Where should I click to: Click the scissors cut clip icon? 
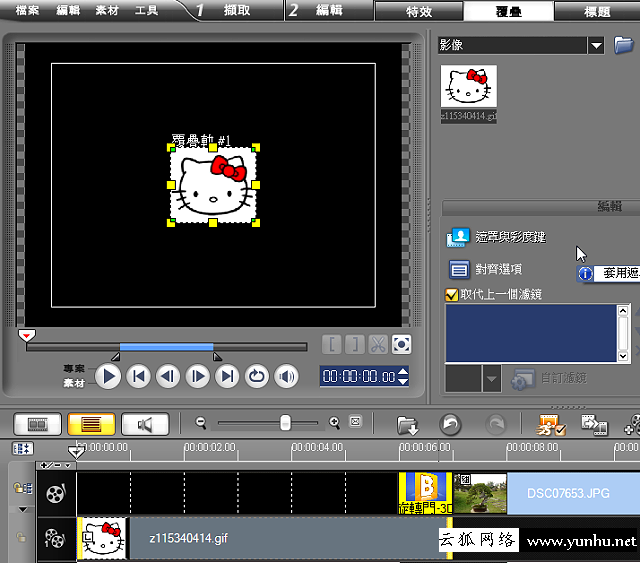pyautogui.click(x=378, y=345)
